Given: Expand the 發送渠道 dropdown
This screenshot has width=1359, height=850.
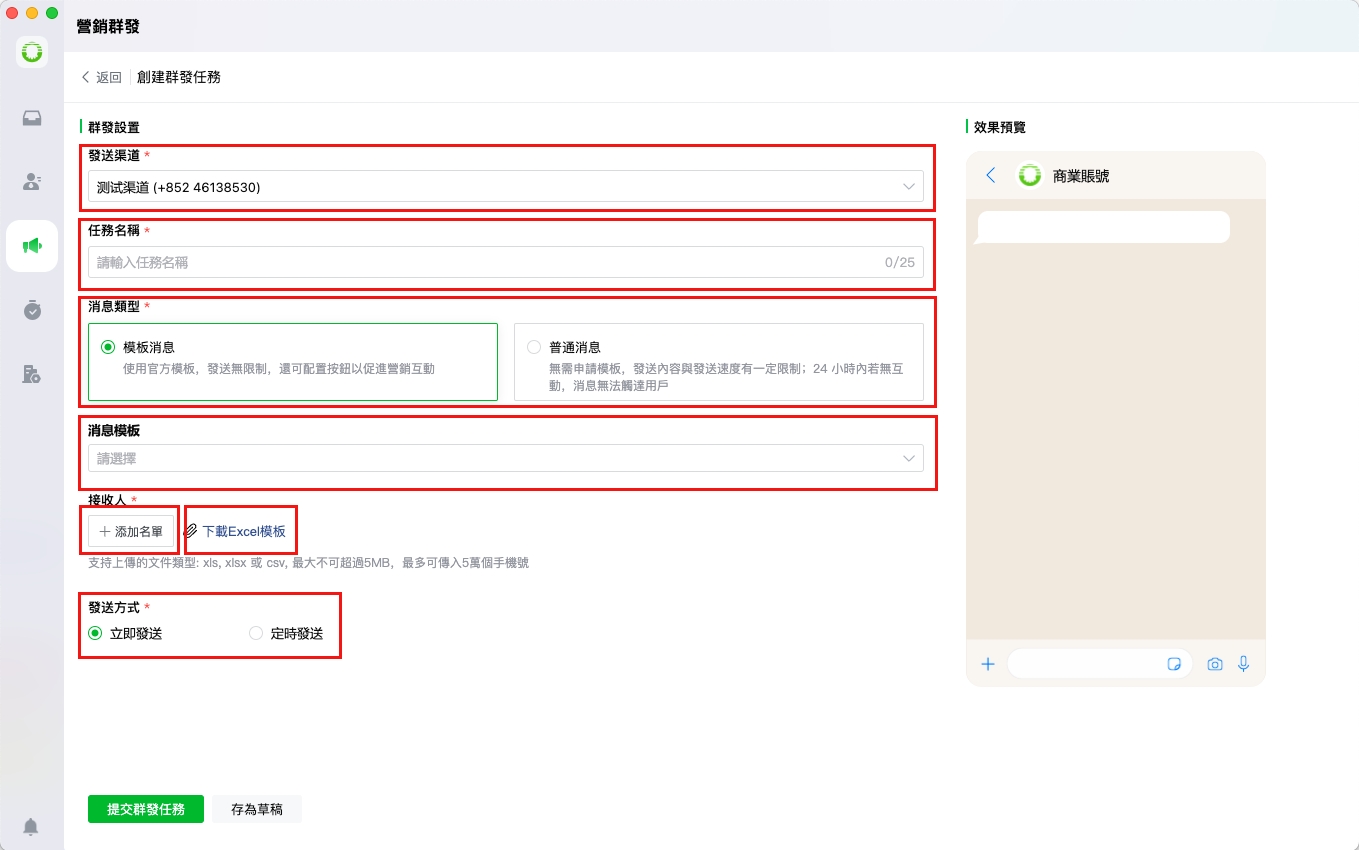Looking at the screenshot, I should 505,187.
